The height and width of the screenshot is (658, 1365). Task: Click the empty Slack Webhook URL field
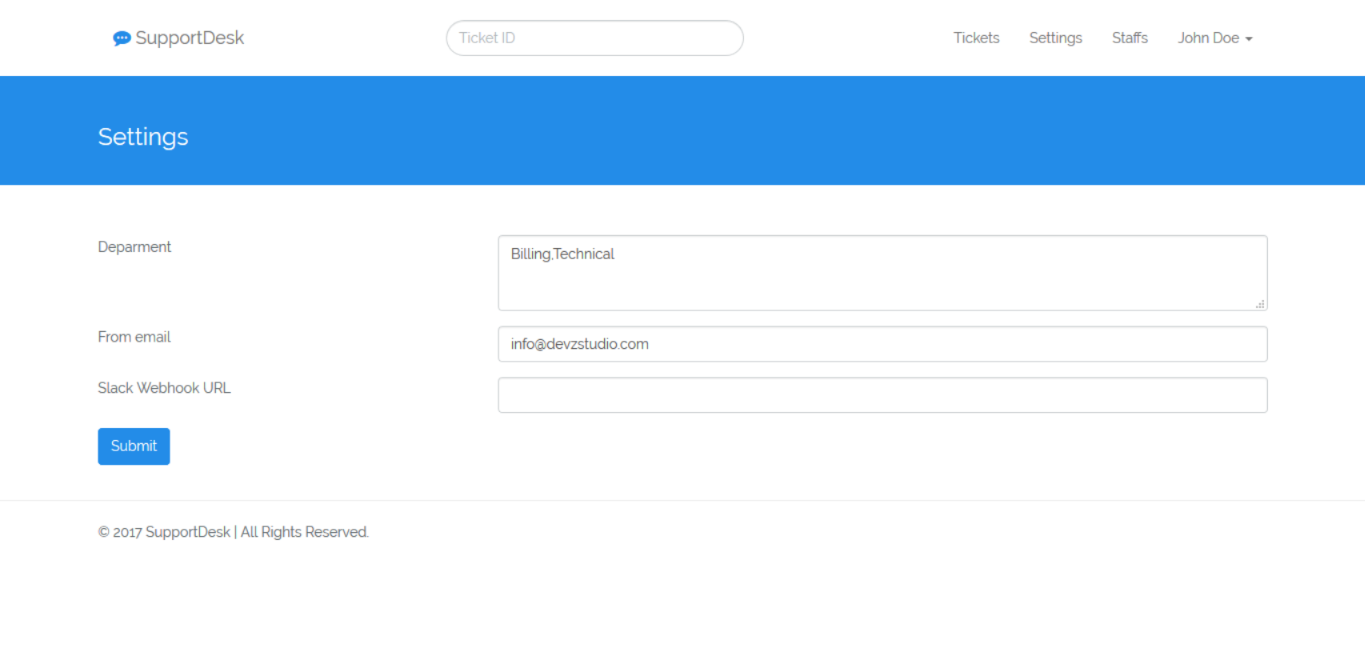tap(882, 395)
